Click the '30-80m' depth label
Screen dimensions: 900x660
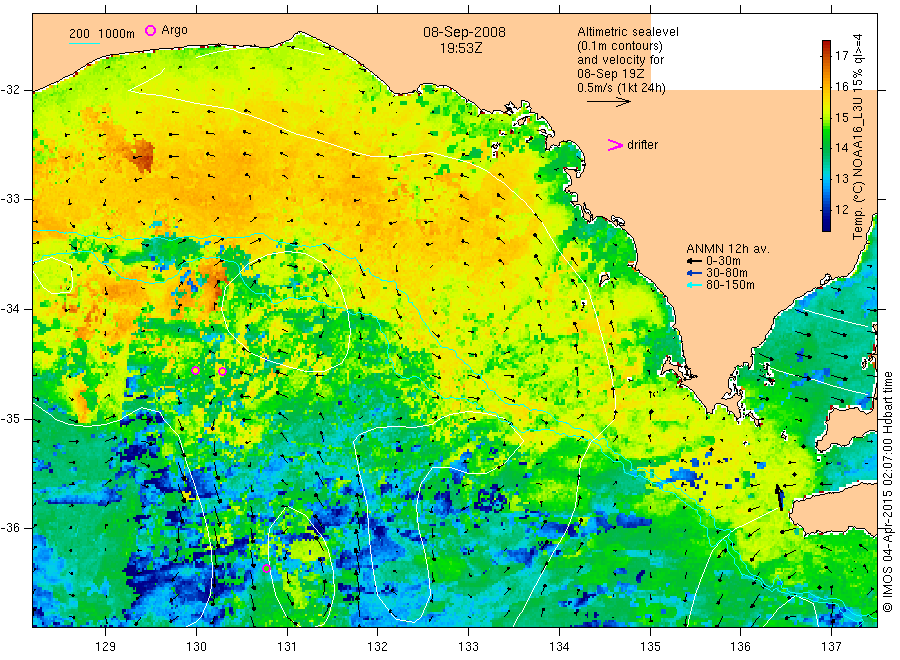pyautogui.click(x=727, y=273)
